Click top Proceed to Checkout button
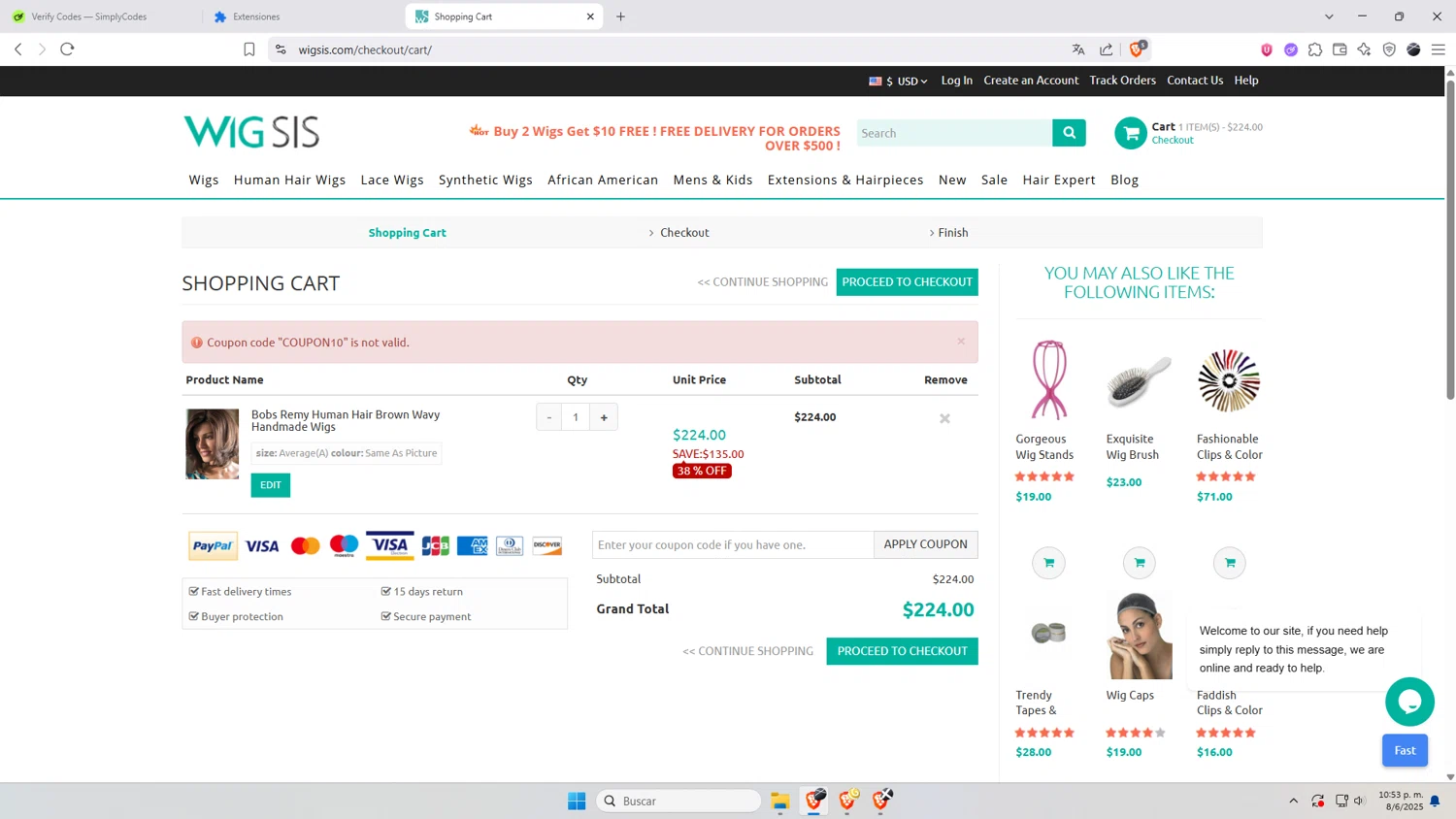Viewport: 1456px width, 819px height. (x=907, y=281)
